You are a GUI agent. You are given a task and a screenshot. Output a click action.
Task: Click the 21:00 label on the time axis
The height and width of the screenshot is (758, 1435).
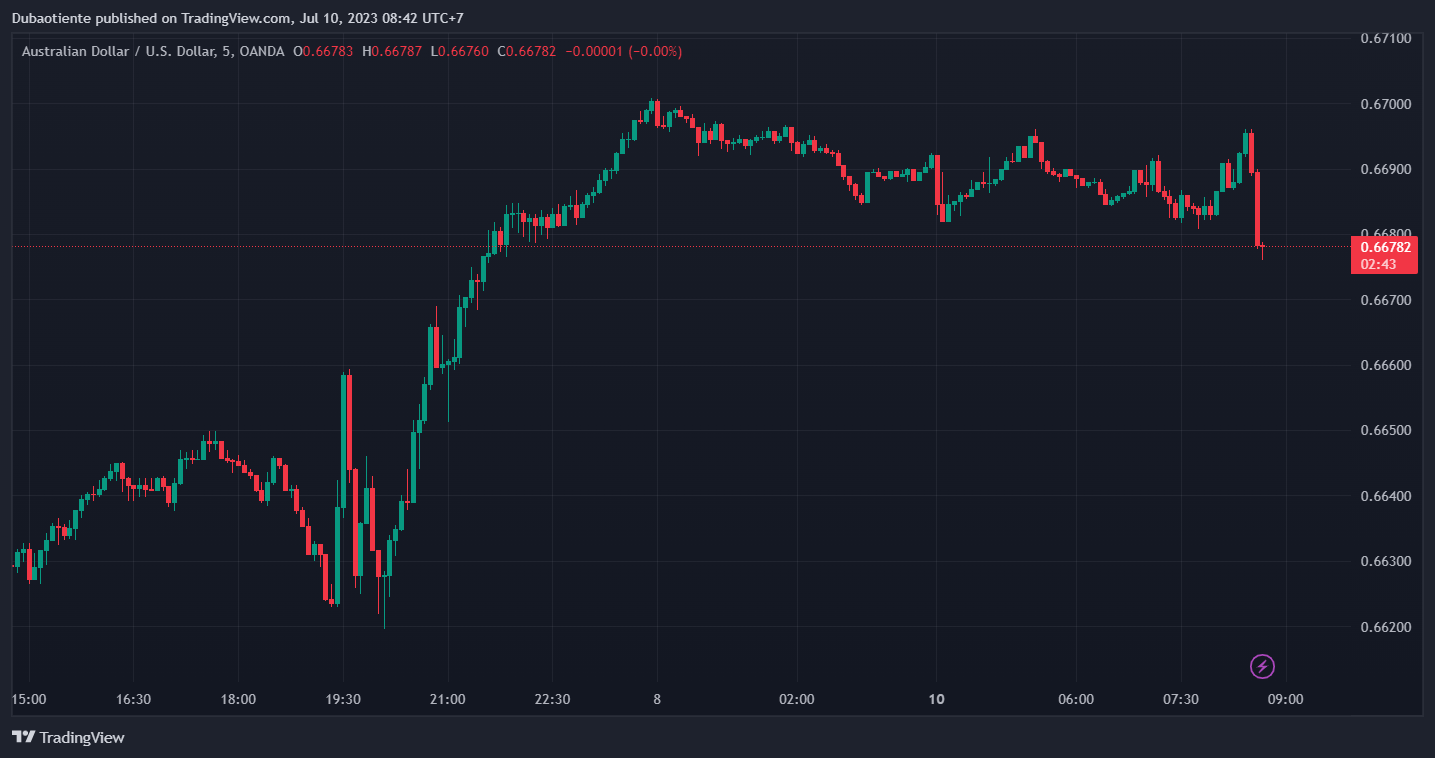(447, 699)
